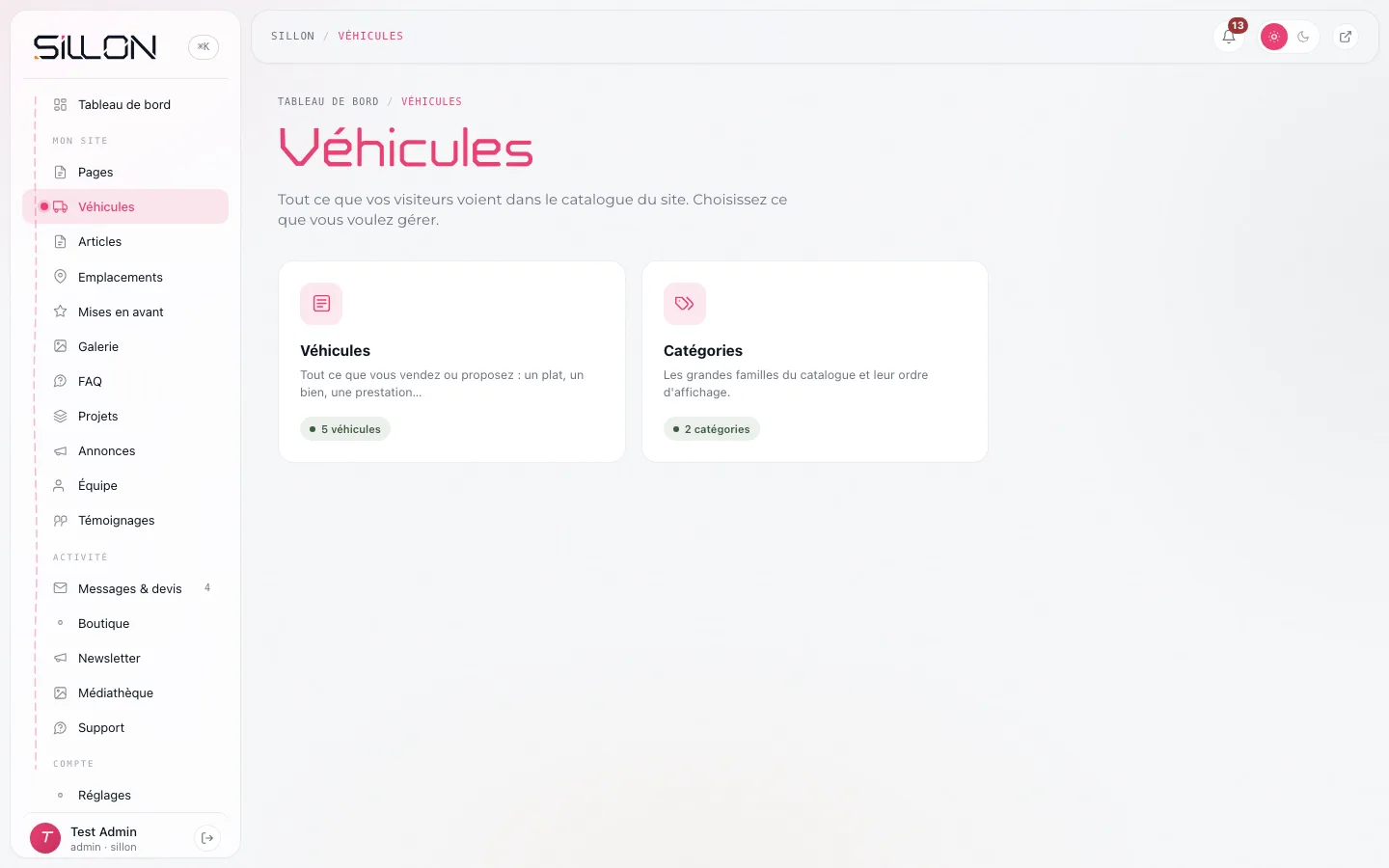Switch to dark theme moon toggle

coord(1303,37)
